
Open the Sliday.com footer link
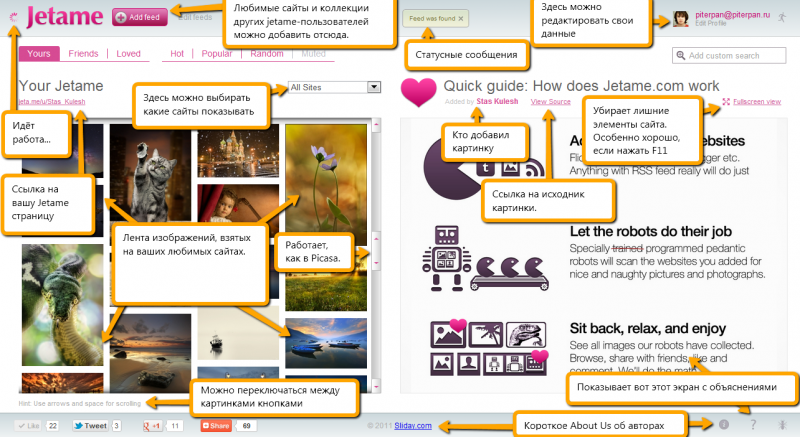pyautogui.click(x=413, y=425)
